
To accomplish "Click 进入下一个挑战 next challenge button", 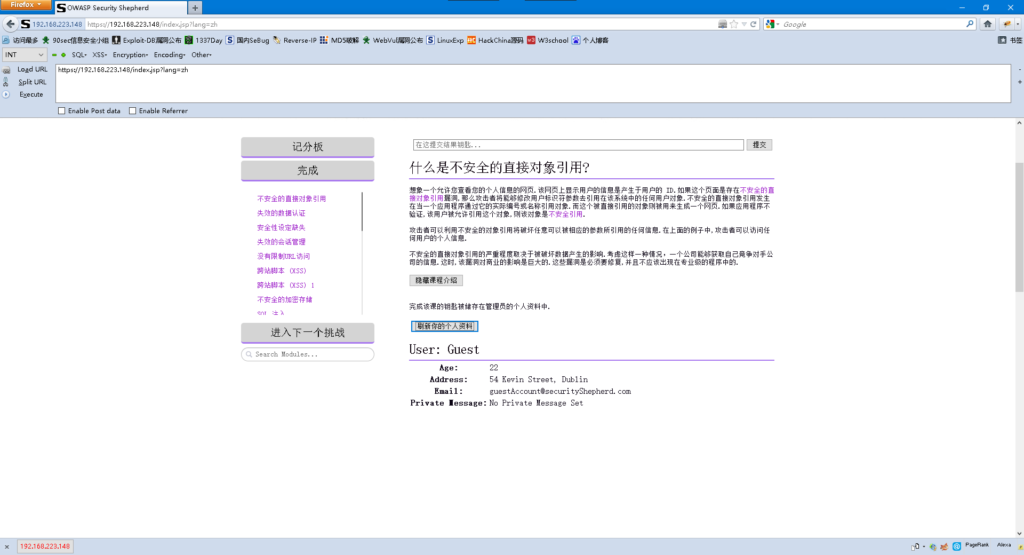I will [308, 332].
